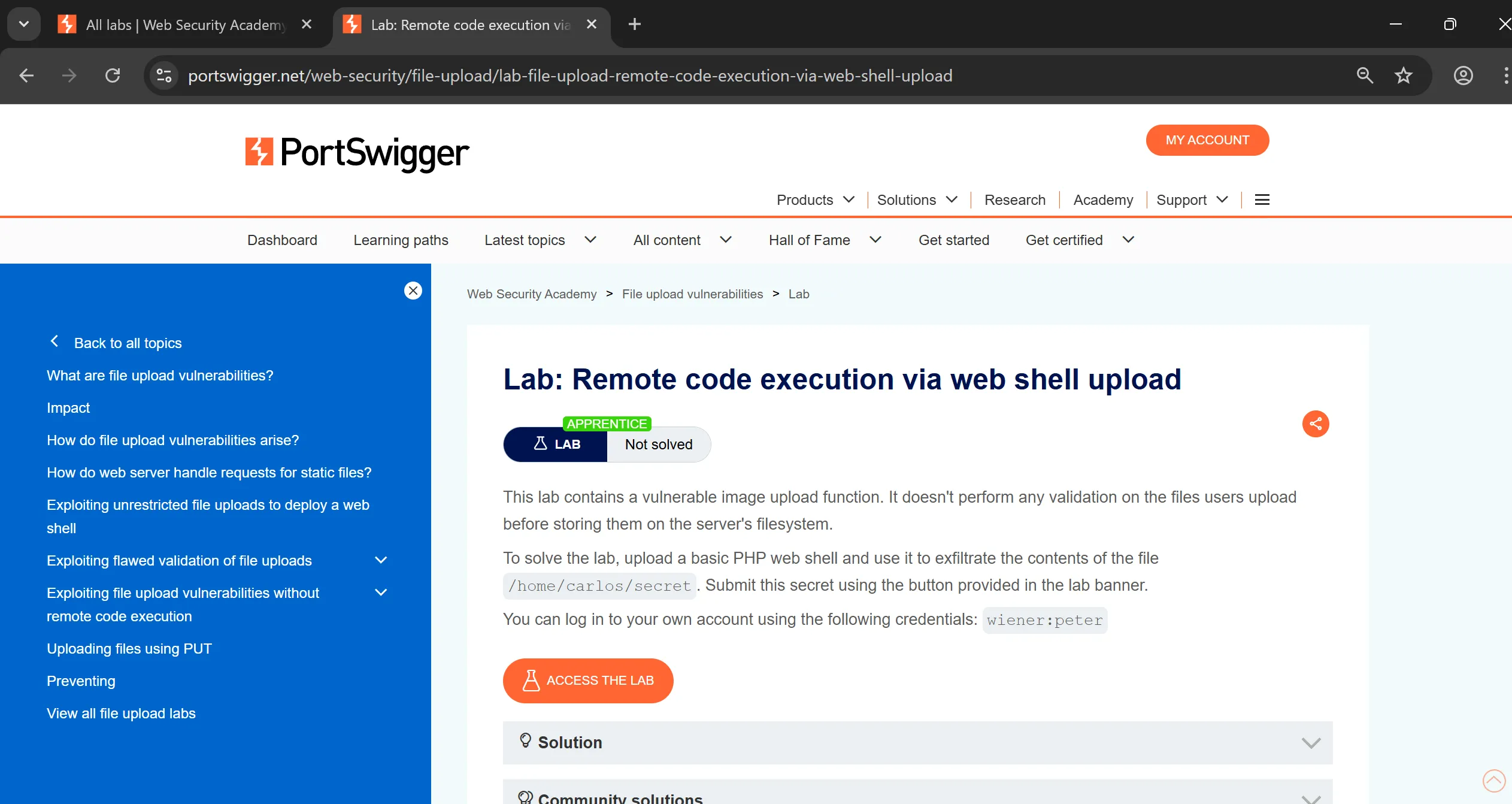The height and width of the screenshot is (804, 1512).
Task: Click the MY ACCOUNT button
Action: coord(1207,140)
